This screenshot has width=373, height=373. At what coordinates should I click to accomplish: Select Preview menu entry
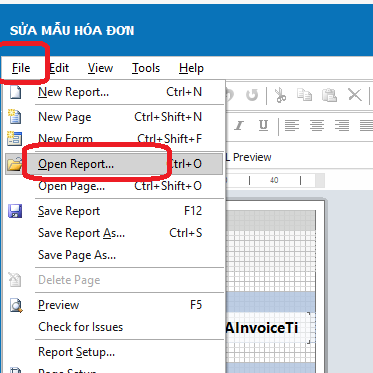(113, 305)
